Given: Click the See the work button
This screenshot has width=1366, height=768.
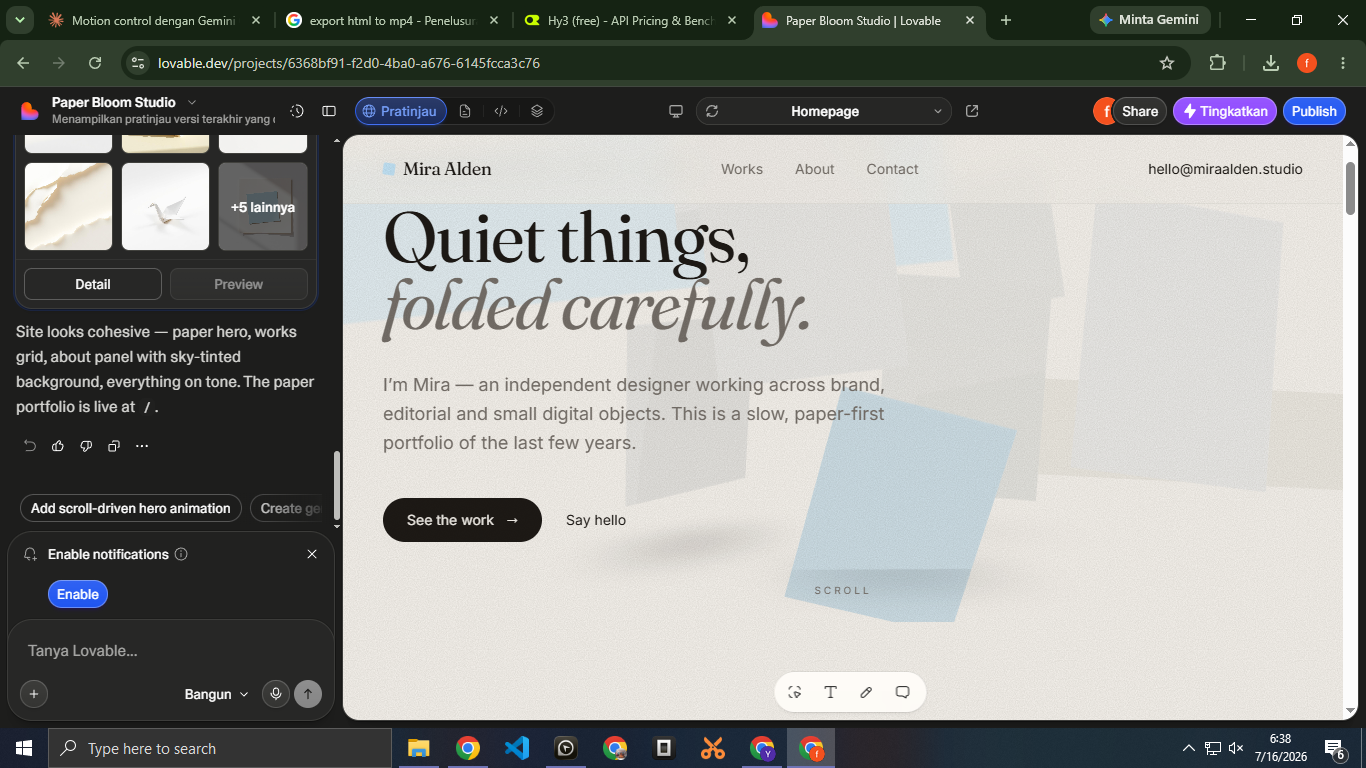Looking at the screenshot, I should point(462,520).
